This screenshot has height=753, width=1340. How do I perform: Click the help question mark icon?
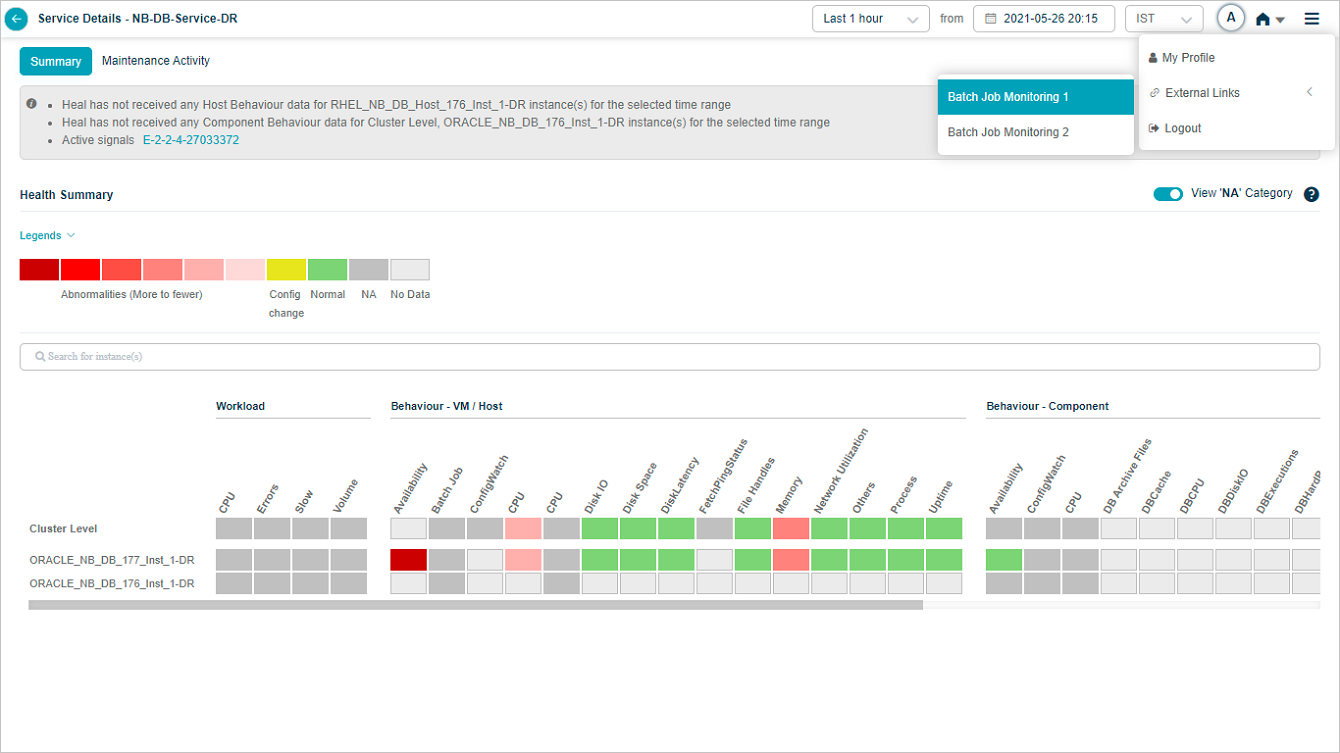pos(1311,195)
